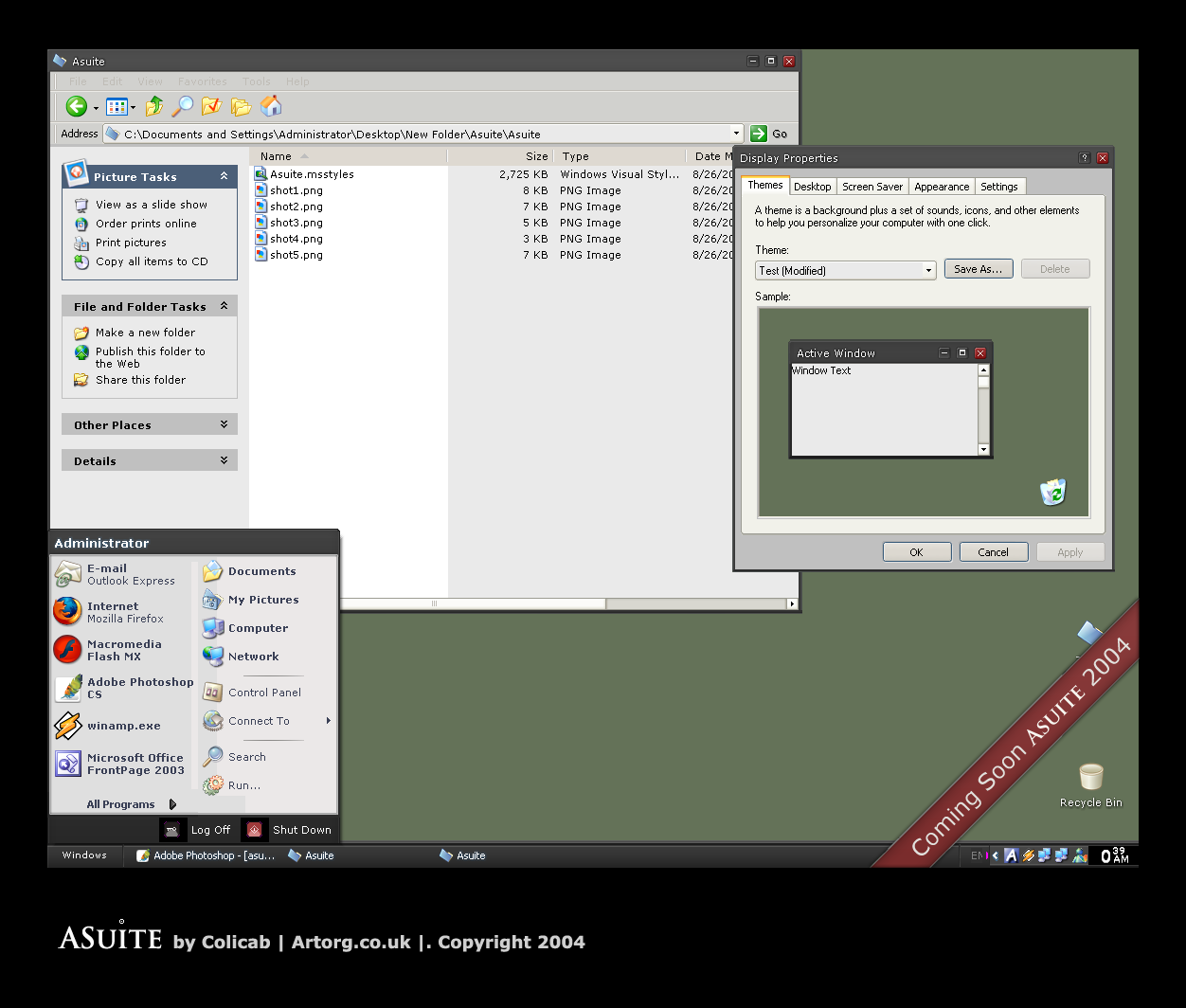
Task: Open the Screen Saver tab
Action: tap(872, 186)
